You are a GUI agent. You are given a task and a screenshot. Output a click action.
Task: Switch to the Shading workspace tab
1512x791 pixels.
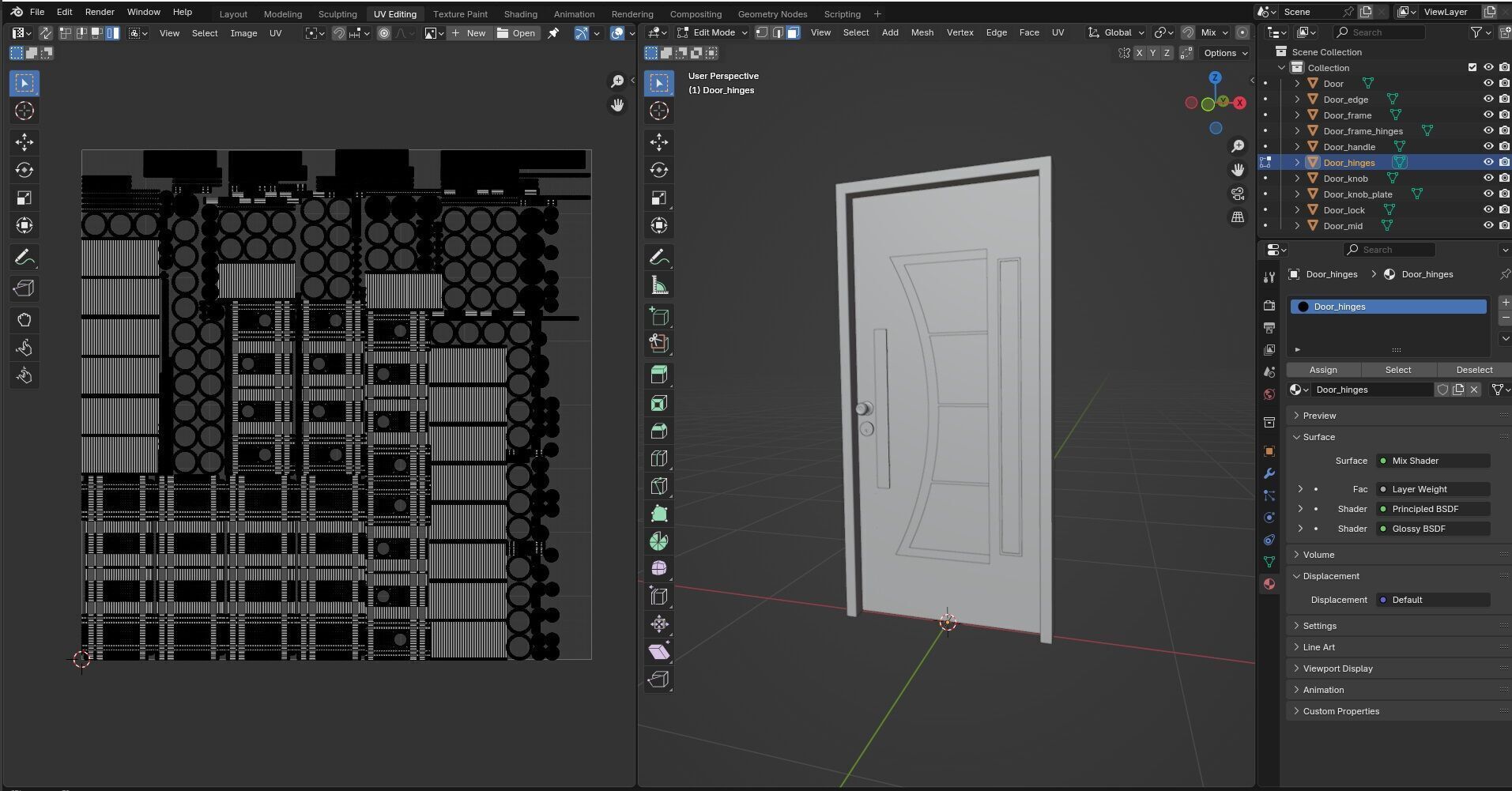point(520,14)
